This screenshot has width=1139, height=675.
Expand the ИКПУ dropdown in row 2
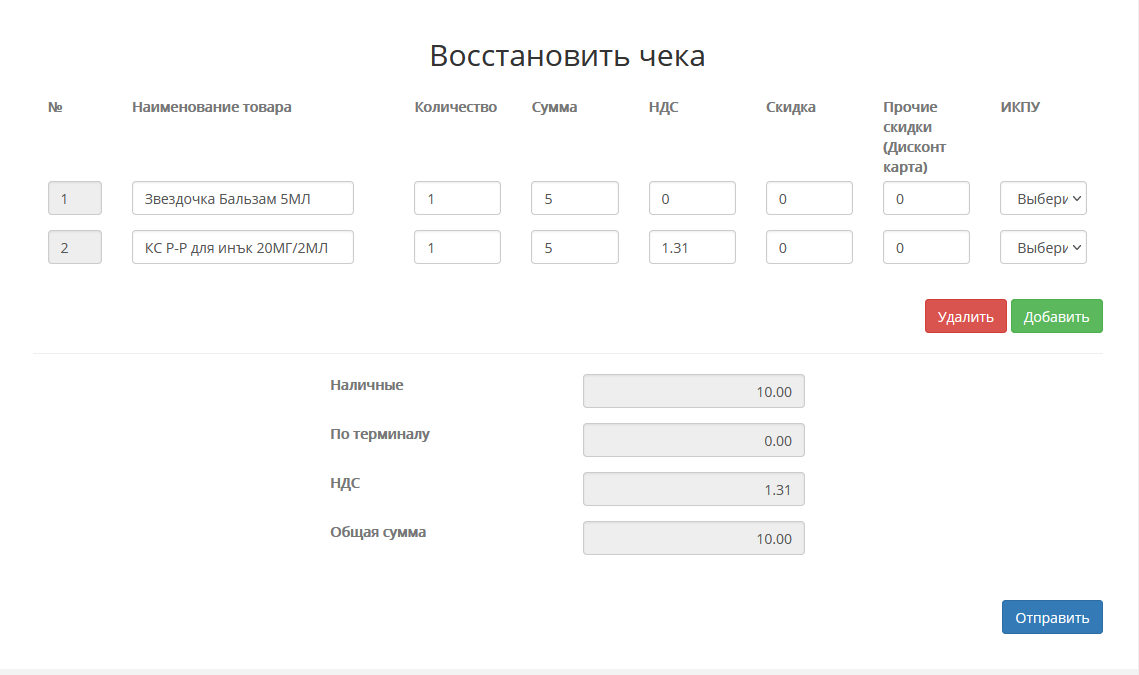[1043, 247]
